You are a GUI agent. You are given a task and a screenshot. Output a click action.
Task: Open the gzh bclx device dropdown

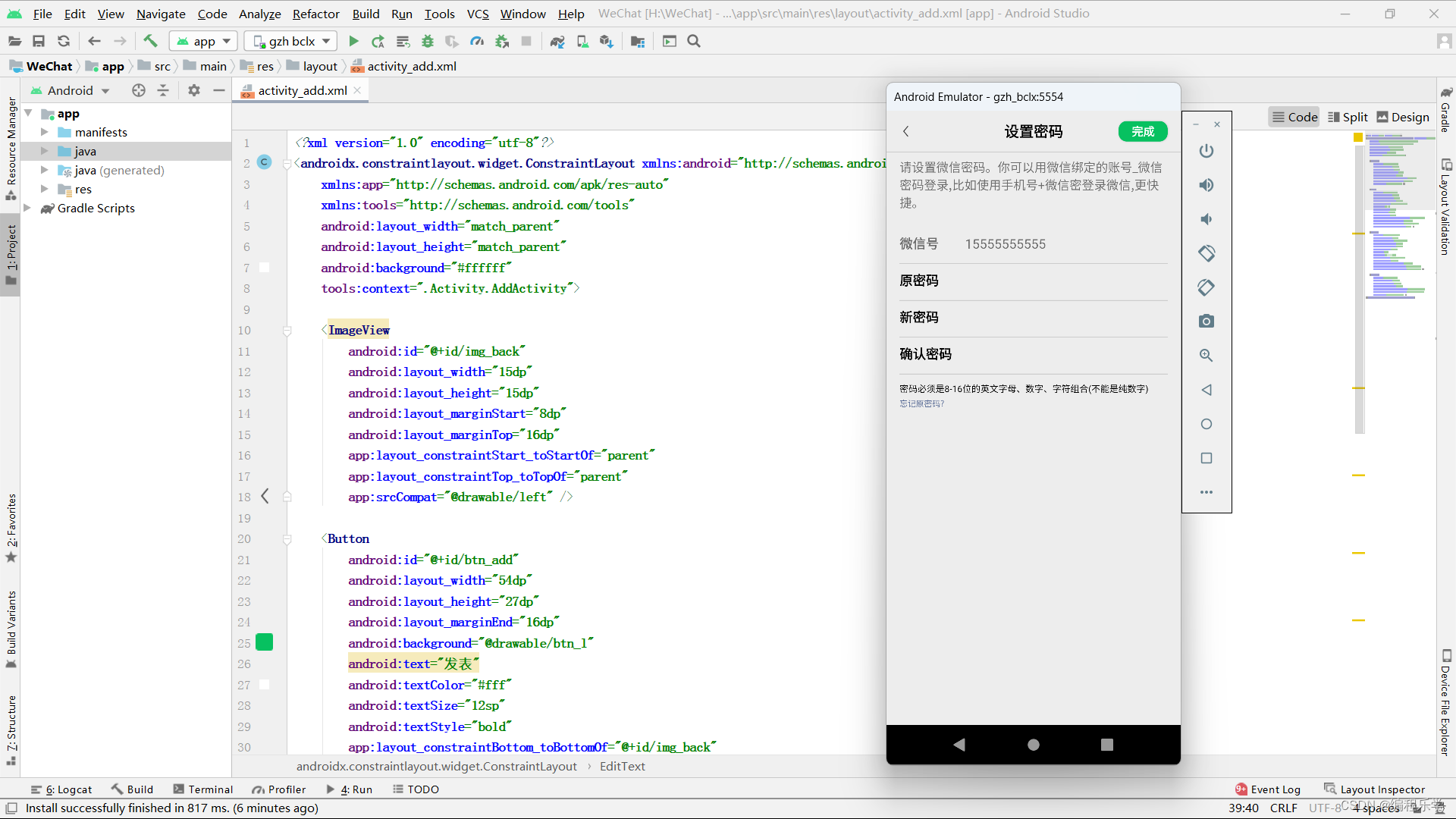292,41
